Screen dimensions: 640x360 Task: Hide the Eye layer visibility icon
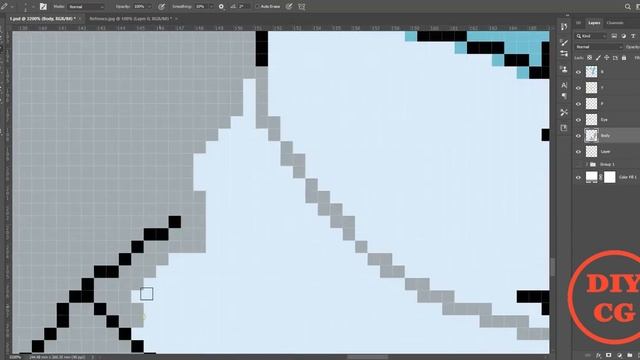point(578,120)
